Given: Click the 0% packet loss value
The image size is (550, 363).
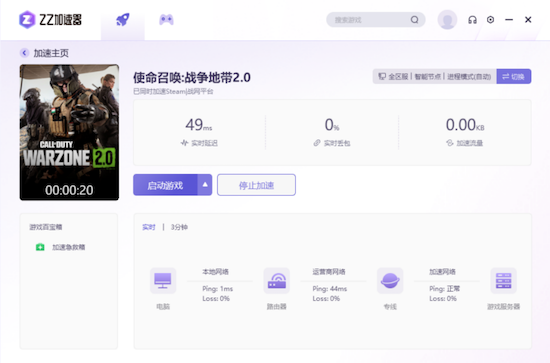Looking at the screenshot, I should point(332,125).
